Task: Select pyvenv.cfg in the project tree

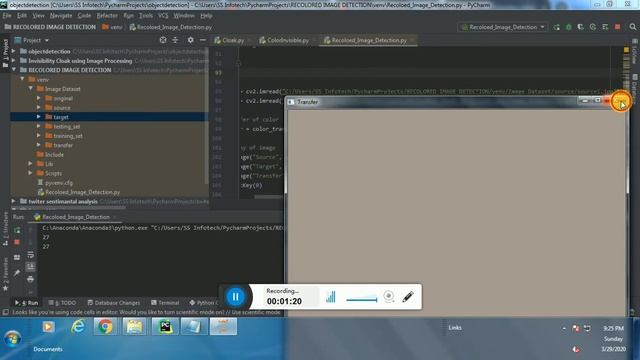Action: [59, 182]
